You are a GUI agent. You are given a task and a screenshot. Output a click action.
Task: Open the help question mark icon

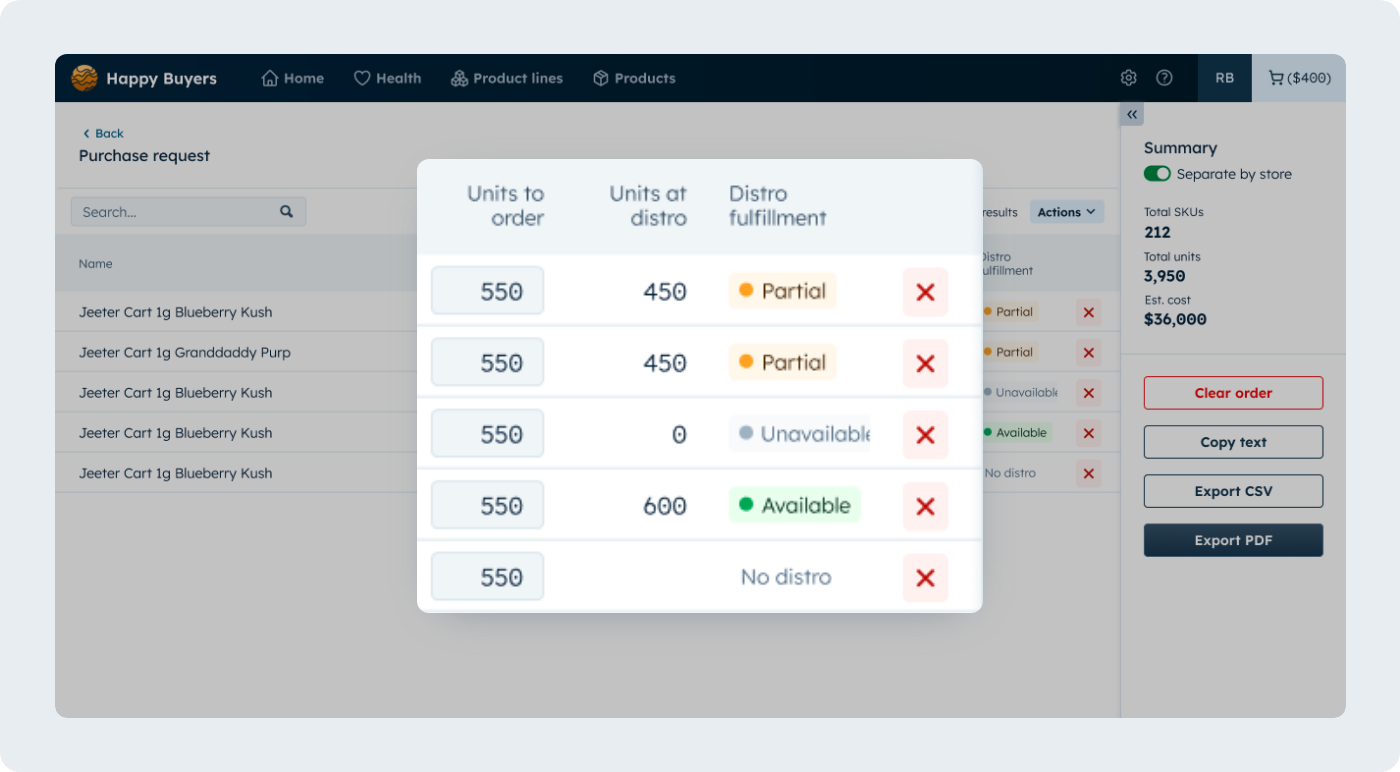tap(1164, 78)
